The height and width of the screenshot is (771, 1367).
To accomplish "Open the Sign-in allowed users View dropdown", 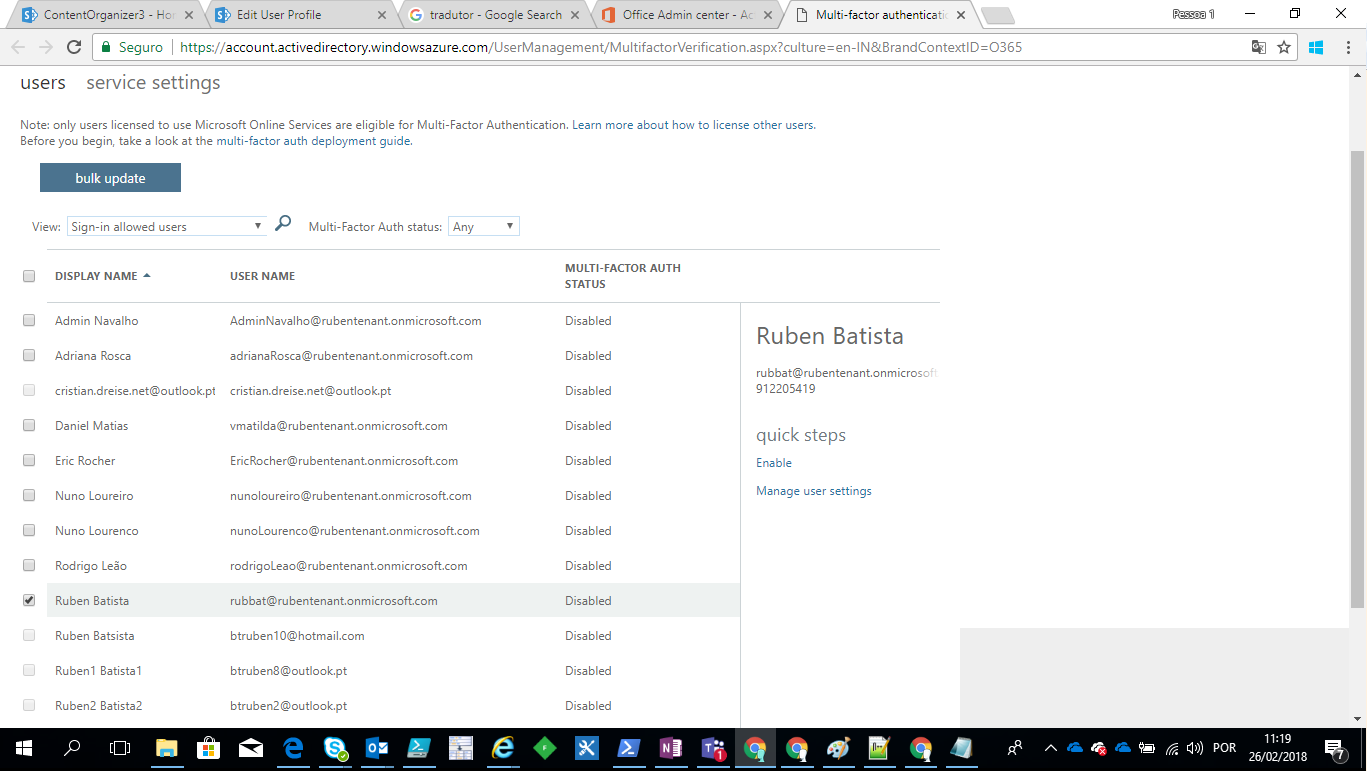I will click(167, 225).
